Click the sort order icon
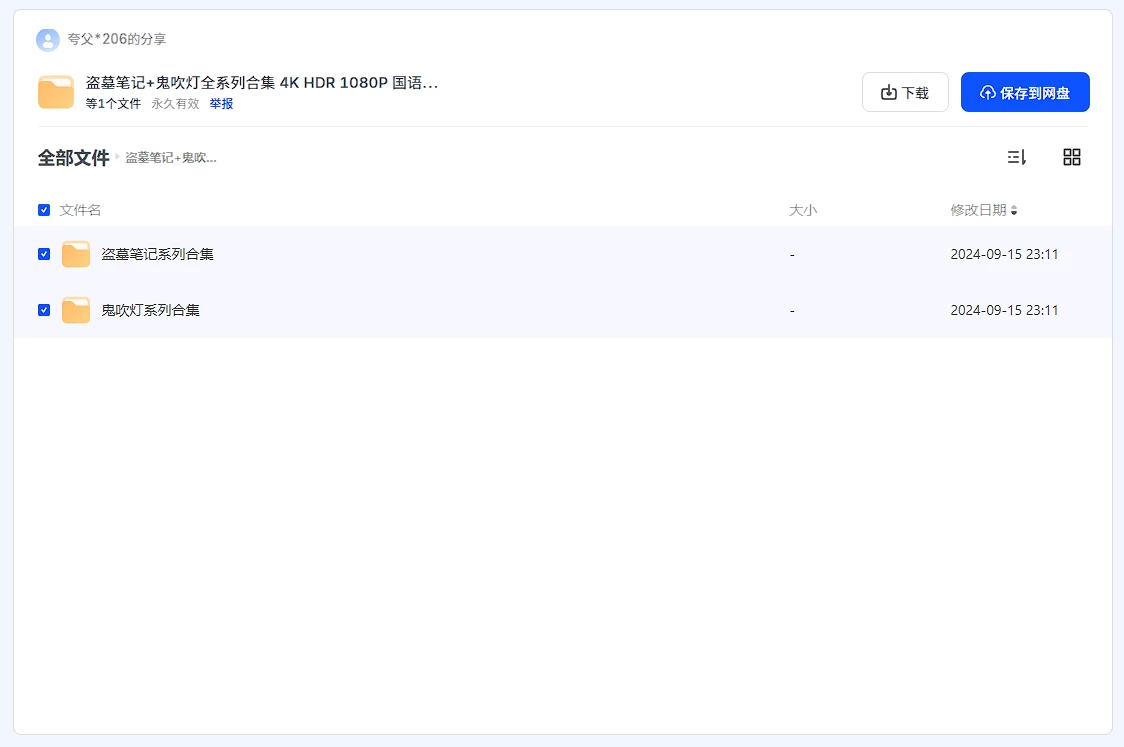The height and width of the screenshot is (747, 1124). pos(1016,157)
